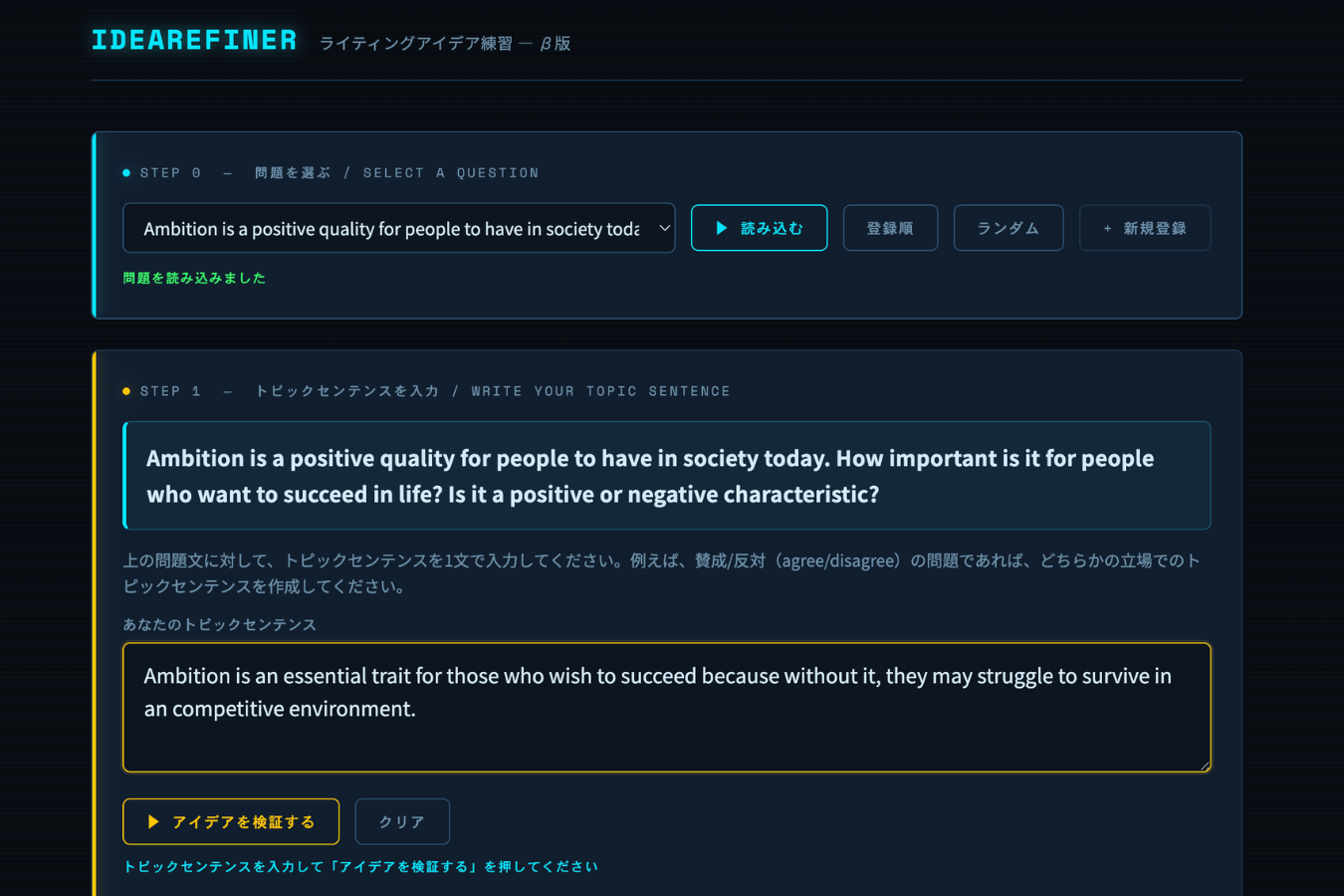Click the IDEAREFINER logo
The image size is (1344, 896).
193,40
